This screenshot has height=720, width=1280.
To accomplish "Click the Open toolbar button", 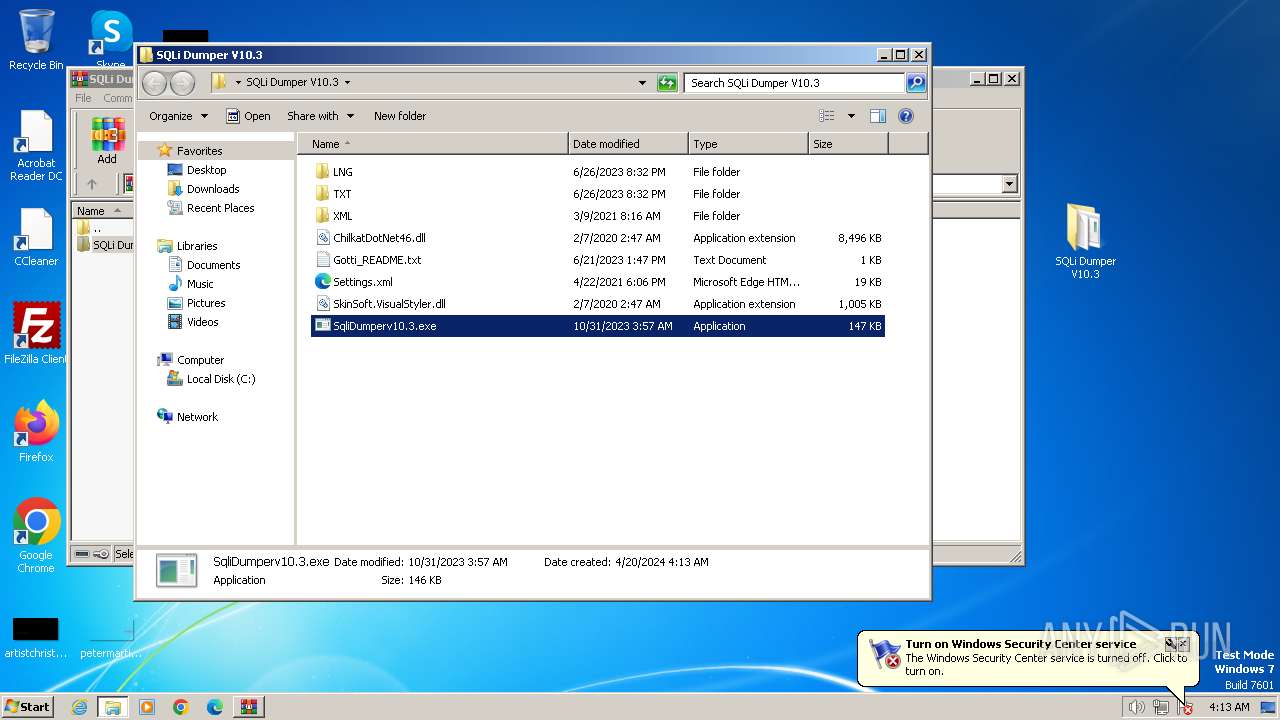I will click(x=248, y=116).
